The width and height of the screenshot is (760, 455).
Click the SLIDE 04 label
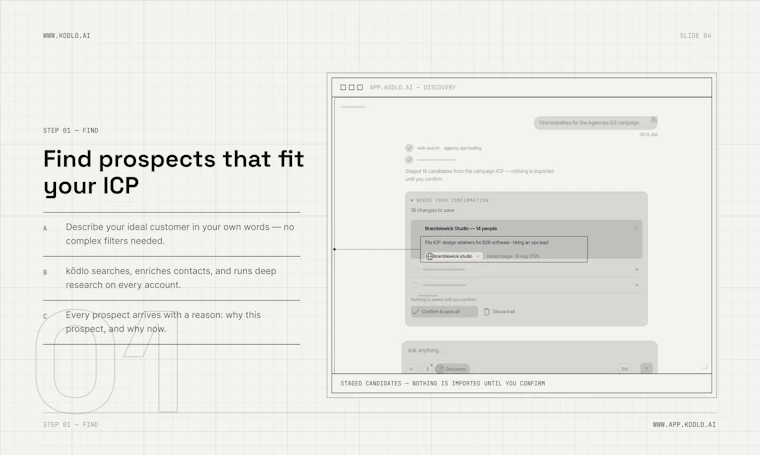[695, 35]
